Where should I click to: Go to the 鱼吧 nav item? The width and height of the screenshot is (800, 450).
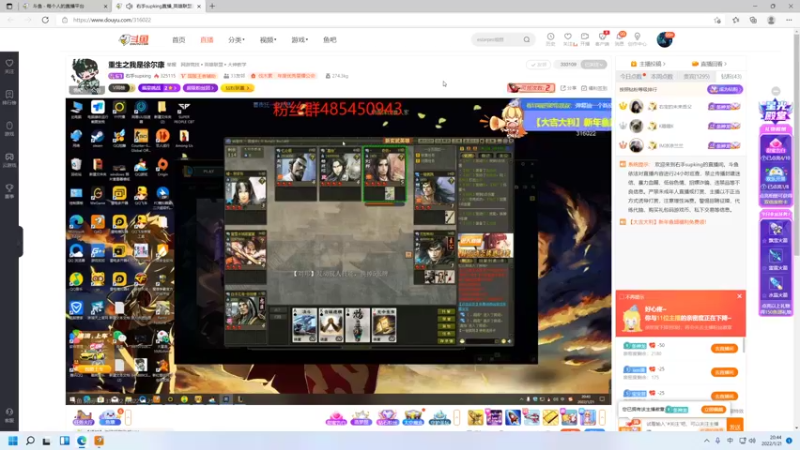coord(330,40)
